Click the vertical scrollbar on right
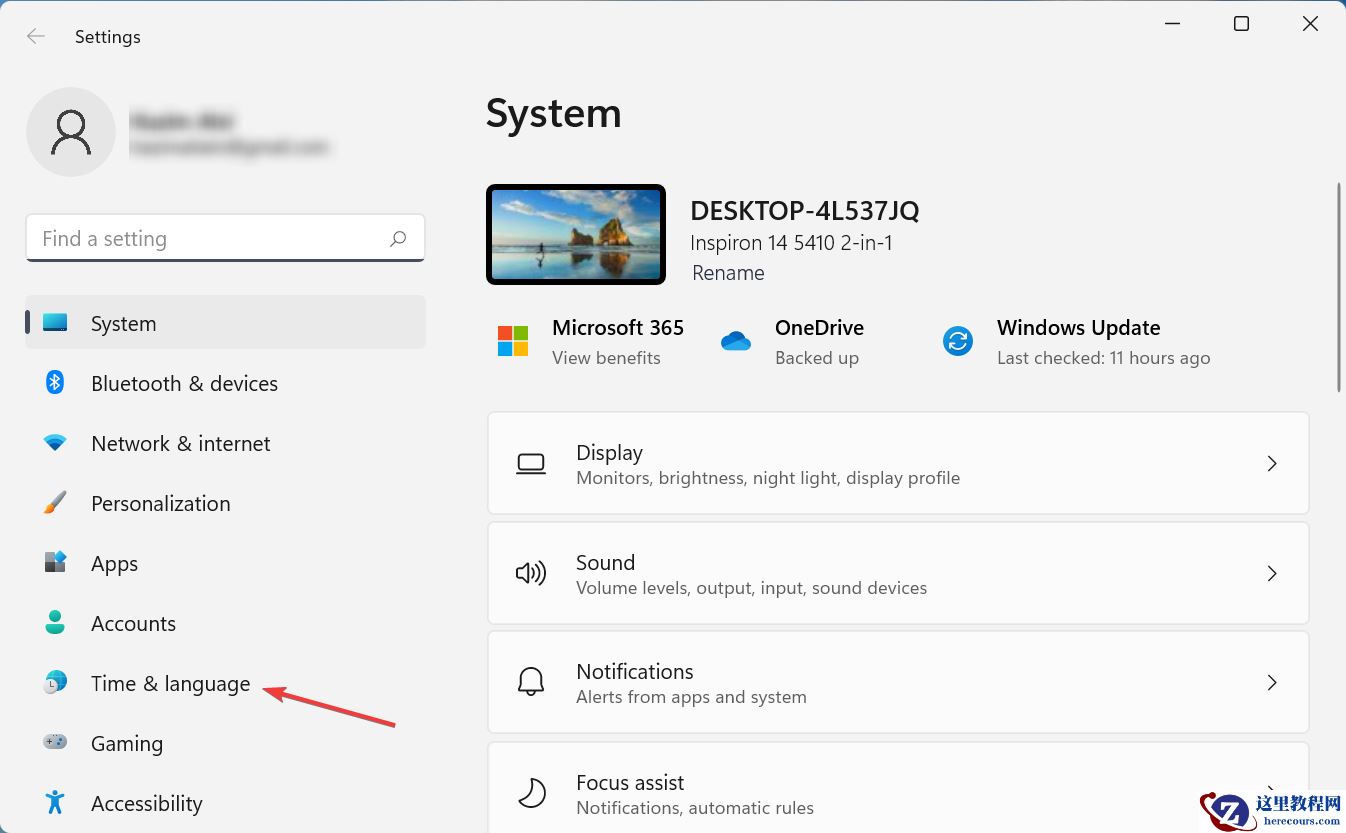Viewport: 1346px width, 833px height. pyautogui.click(x=1339, y=288)
